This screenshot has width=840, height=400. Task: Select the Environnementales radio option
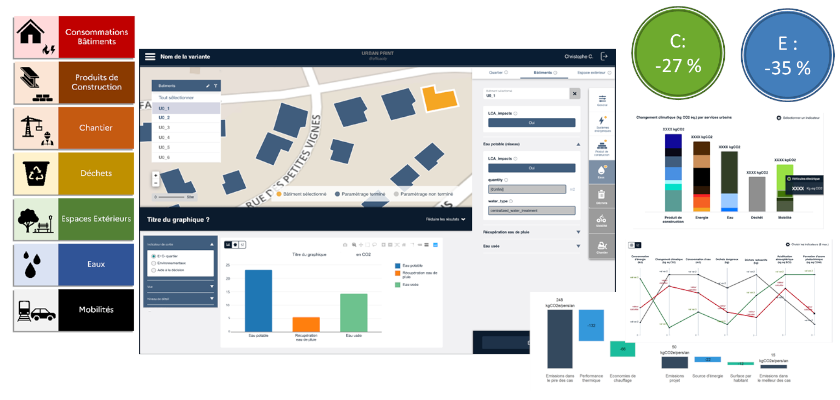coord(152,263)
